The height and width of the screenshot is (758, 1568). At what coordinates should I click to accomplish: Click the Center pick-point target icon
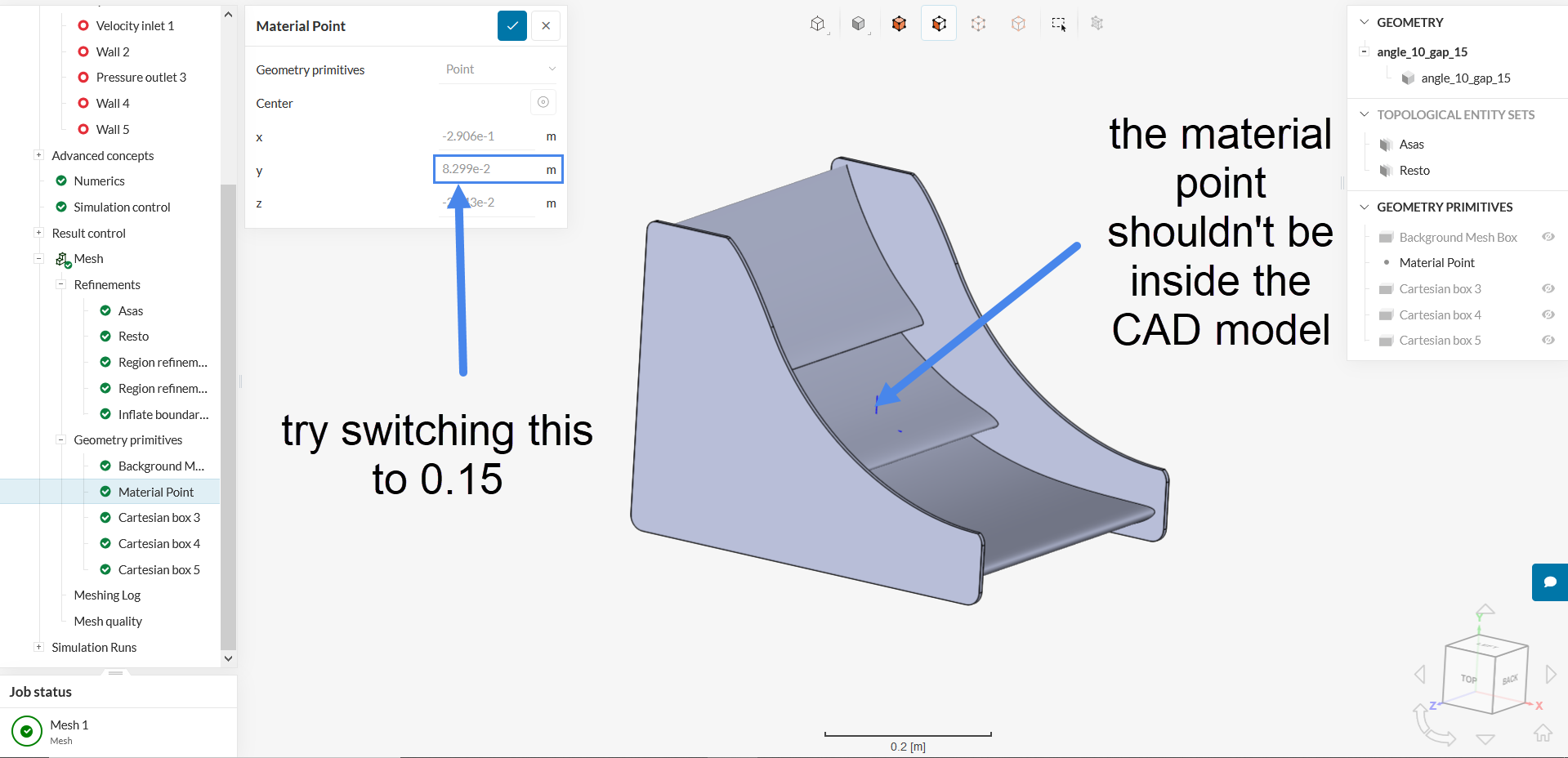click(x=543, y=102)
